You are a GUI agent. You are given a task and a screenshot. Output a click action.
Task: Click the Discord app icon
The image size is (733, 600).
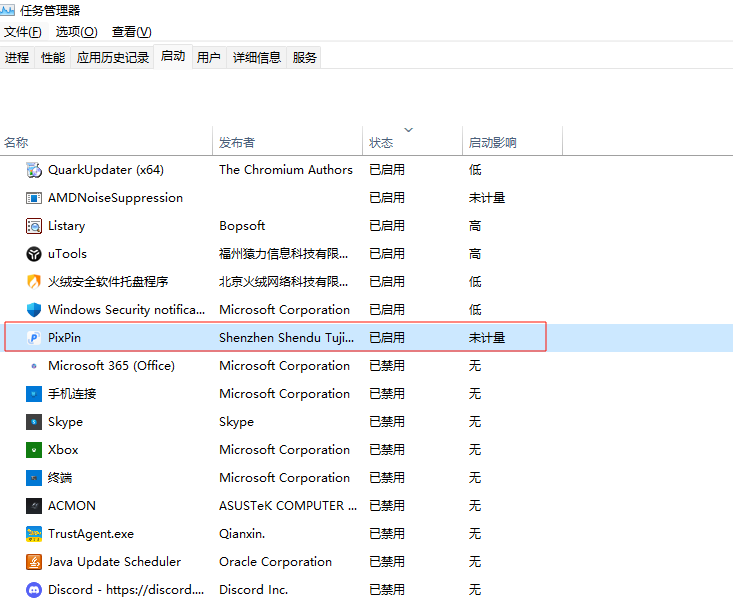[34, 590]
